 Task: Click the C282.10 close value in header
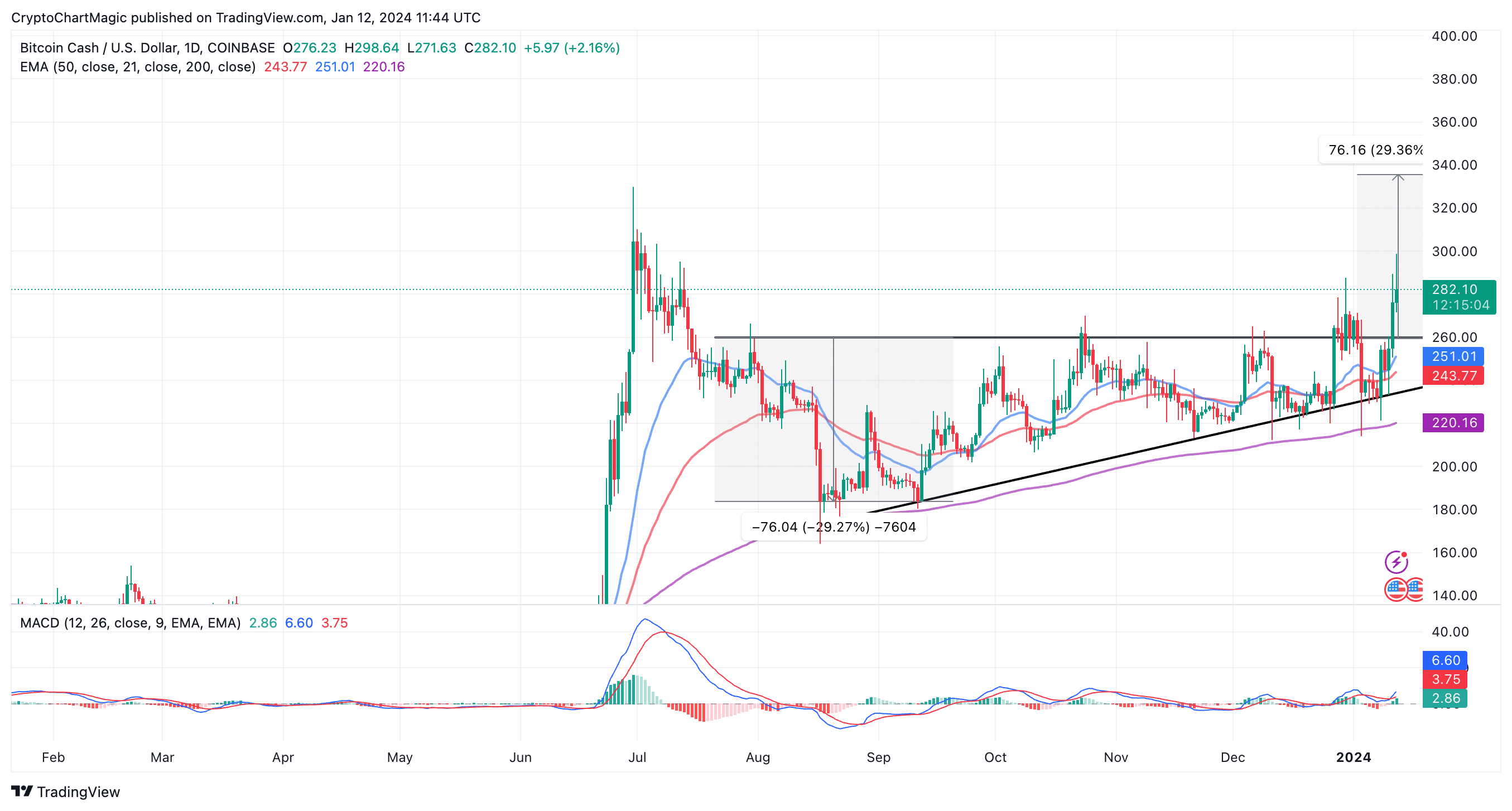[490, 47]
